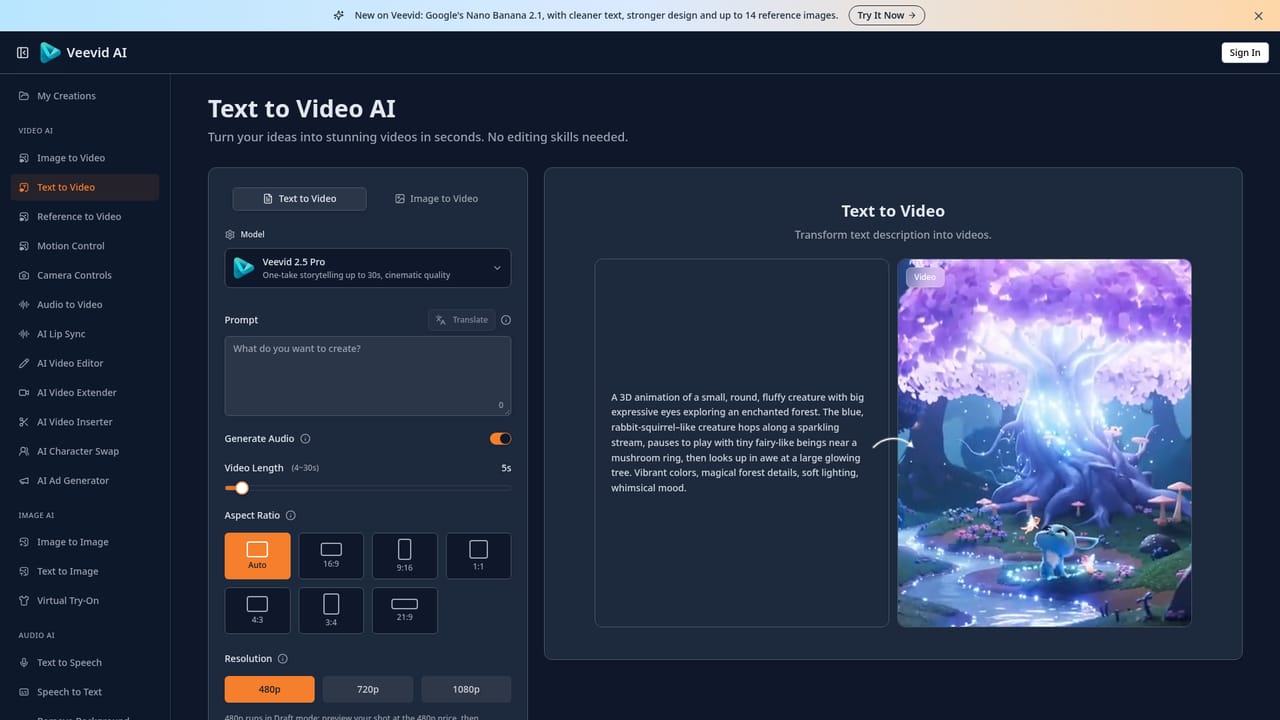The height and width of the screenshot is (720, 1280).
Task: Open Motion Control tool
Action: (85, 246)
